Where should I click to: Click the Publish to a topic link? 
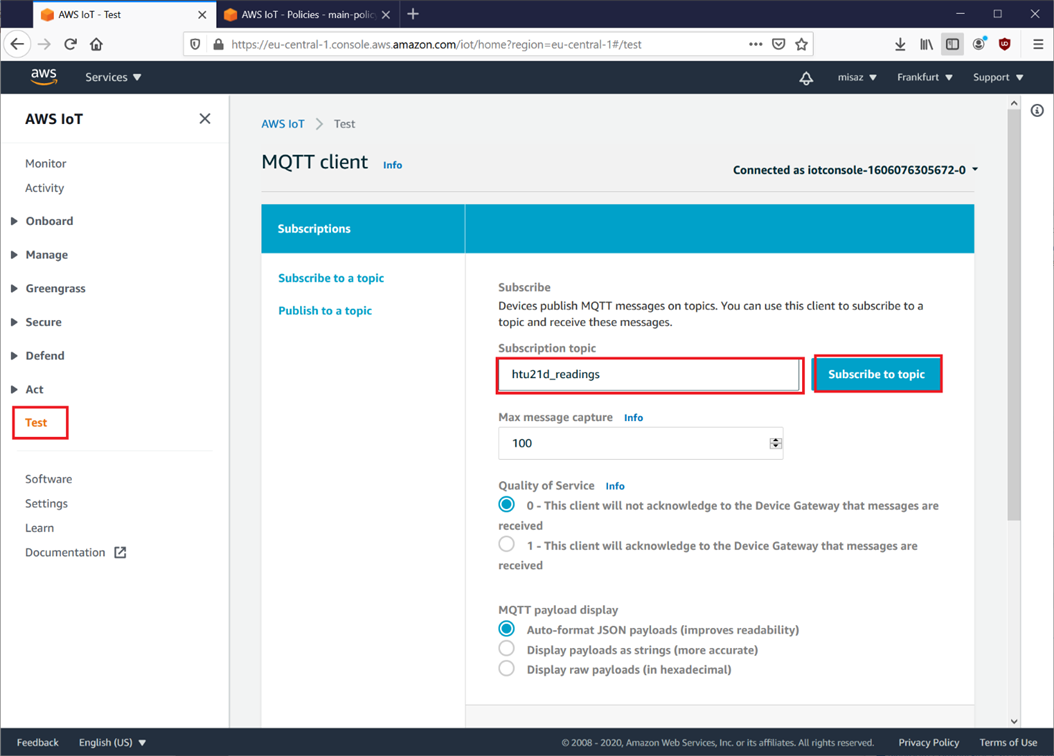click(325, 310)
